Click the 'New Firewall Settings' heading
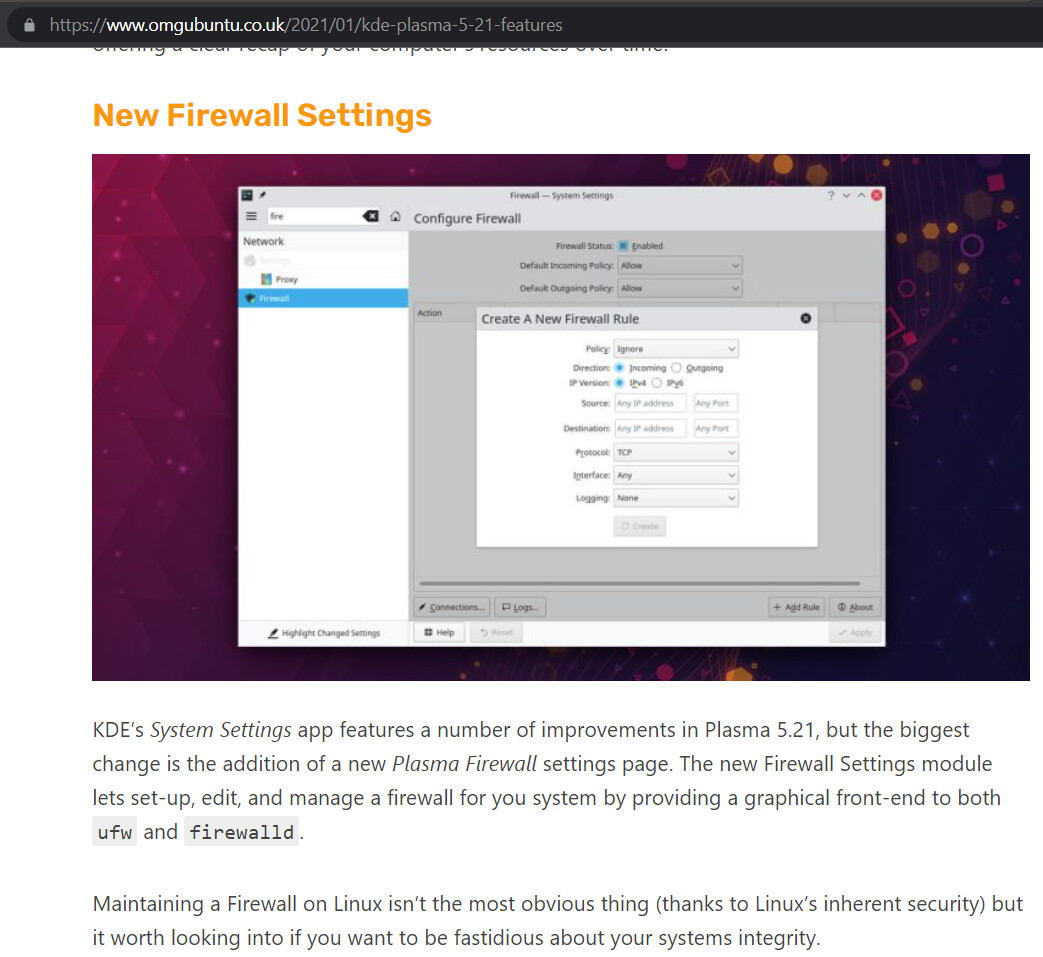This screenshot has height=957, width=1043. 262,115
